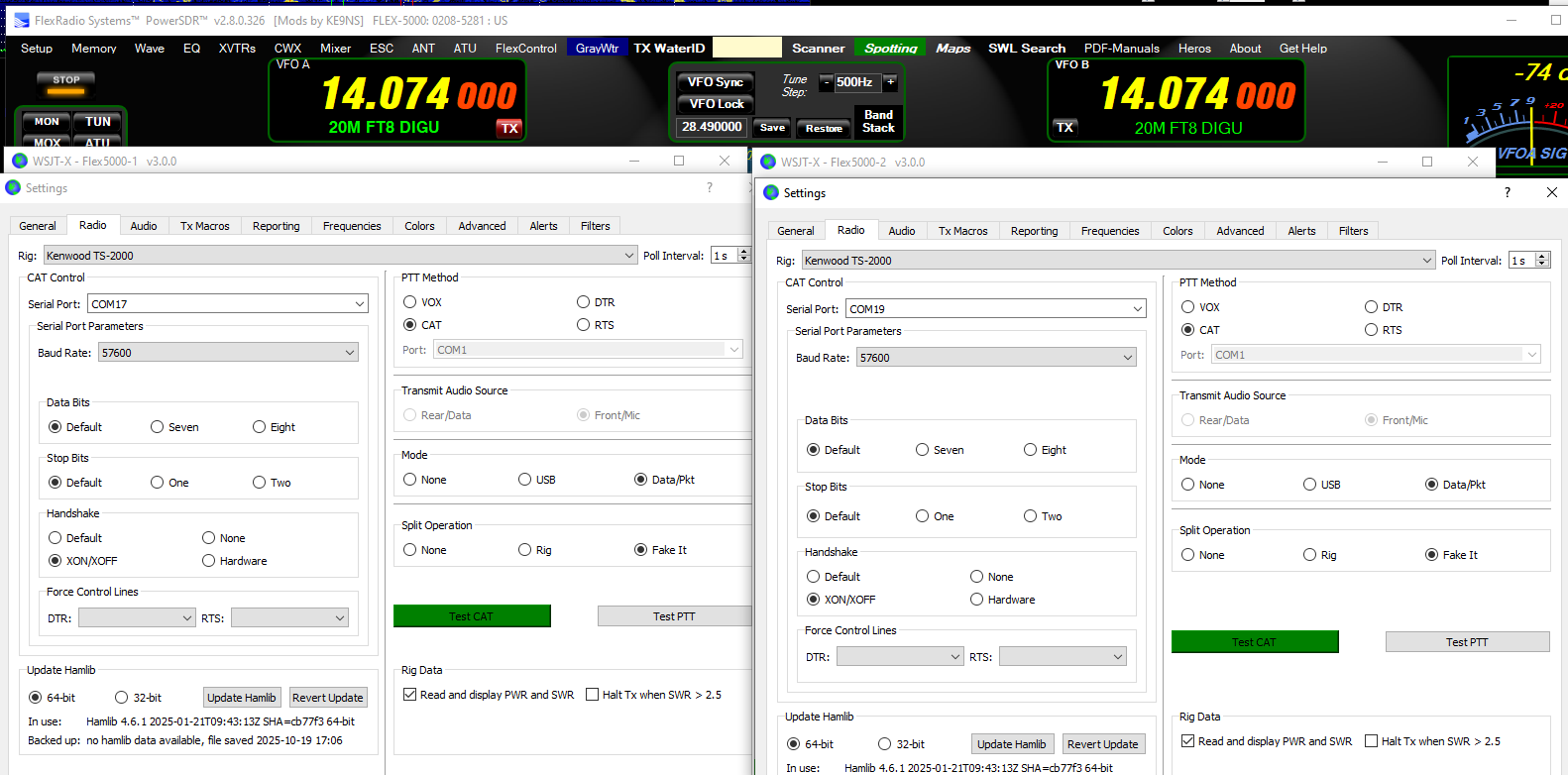The image size is (1568, 775).
Task: Click the VFO A frequency display 14.074 000
Action: pos(418,95)
